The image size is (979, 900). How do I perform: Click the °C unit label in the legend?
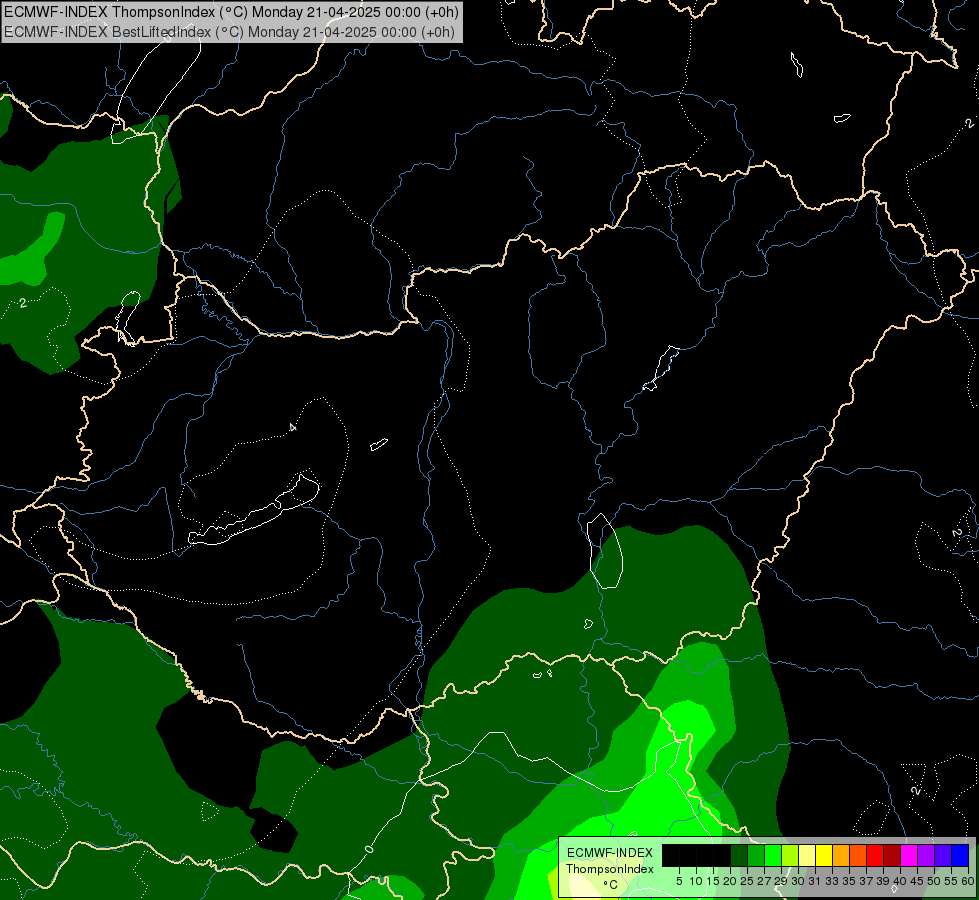tap(611, 885)
